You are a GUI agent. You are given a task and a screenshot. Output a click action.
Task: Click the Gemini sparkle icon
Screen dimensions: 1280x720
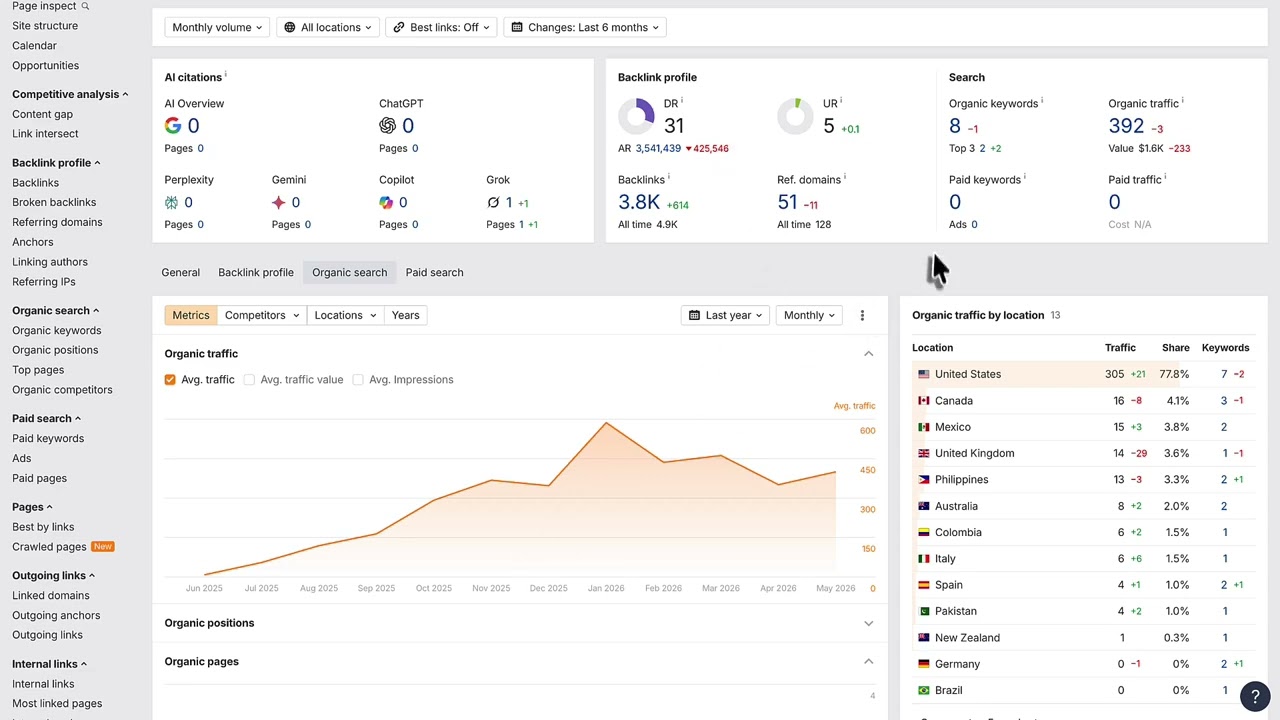pyautogui.click(x=279, y=202)
